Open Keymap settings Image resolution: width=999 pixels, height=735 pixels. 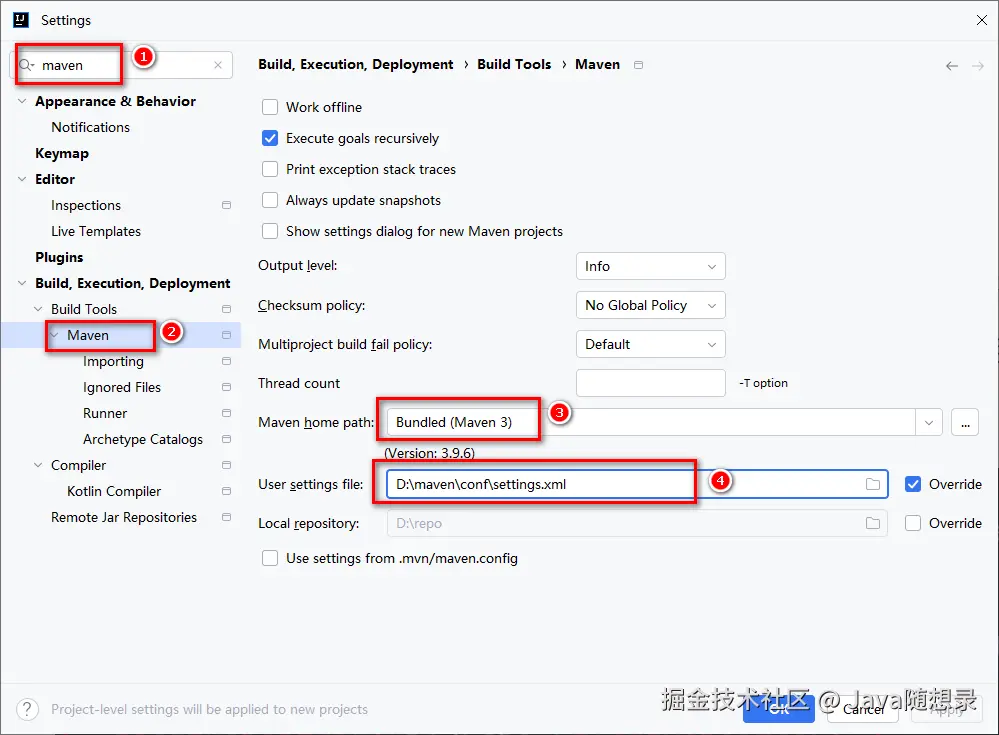pyautogui.click(x=62, y=153)
